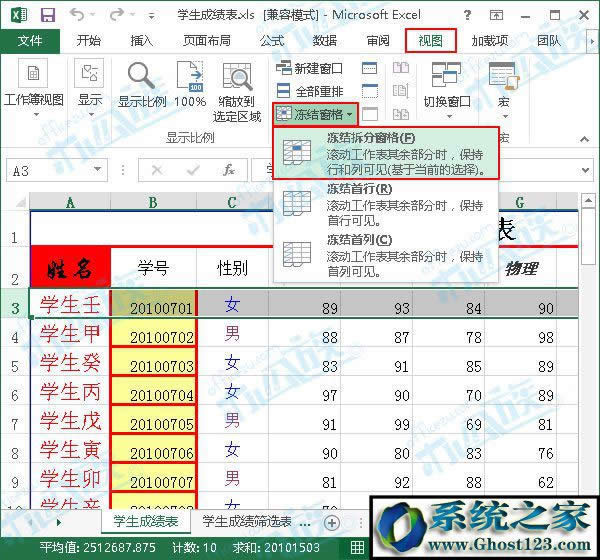
Task: Click 缩放到选定区域 zoom to selection
Action: point(237,93)
